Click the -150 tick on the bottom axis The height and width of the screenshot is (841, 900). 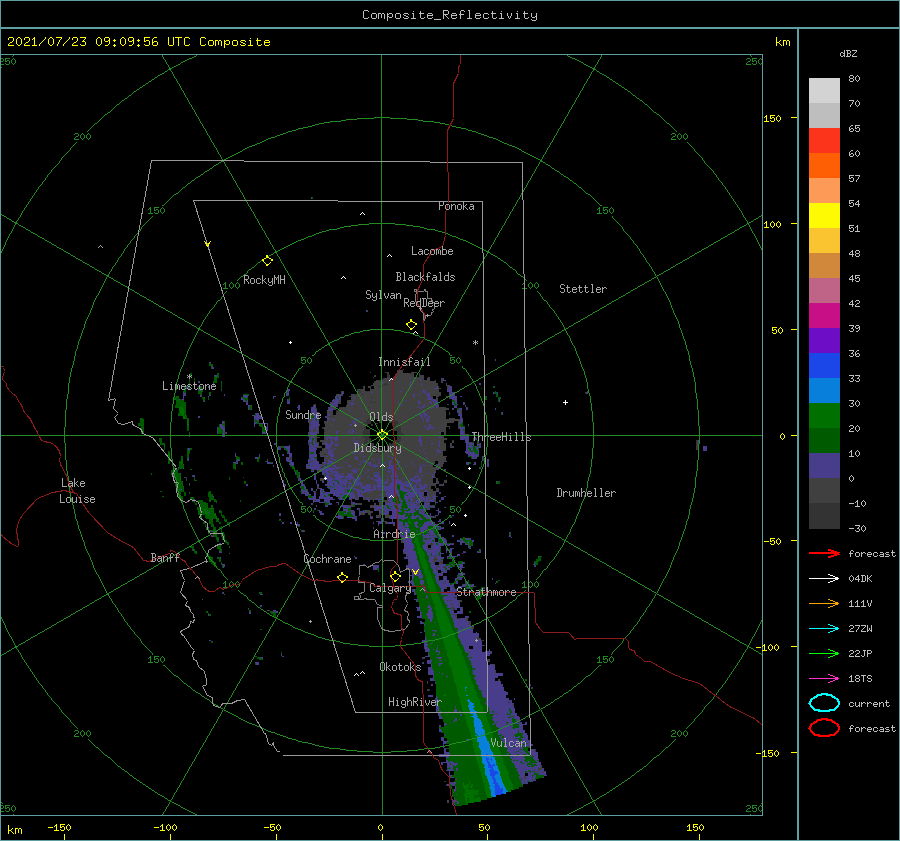coord(59,827)
